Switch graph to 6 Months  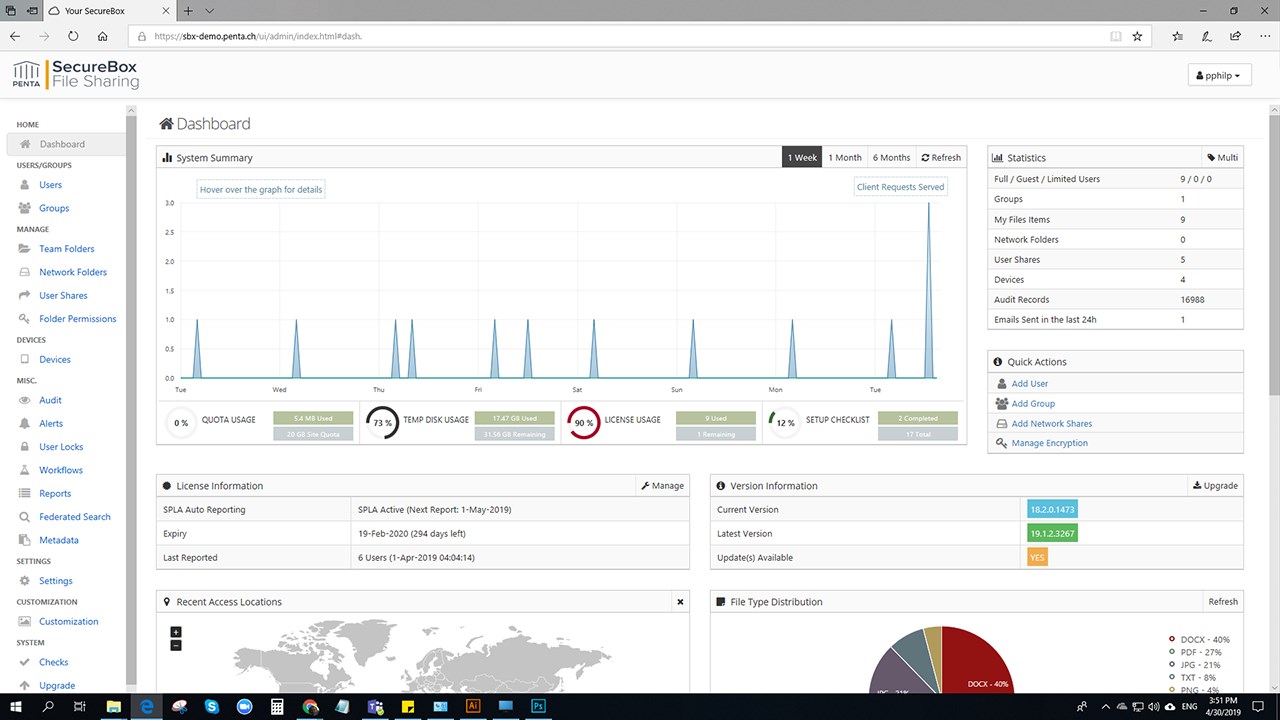(x=891, y=158)
